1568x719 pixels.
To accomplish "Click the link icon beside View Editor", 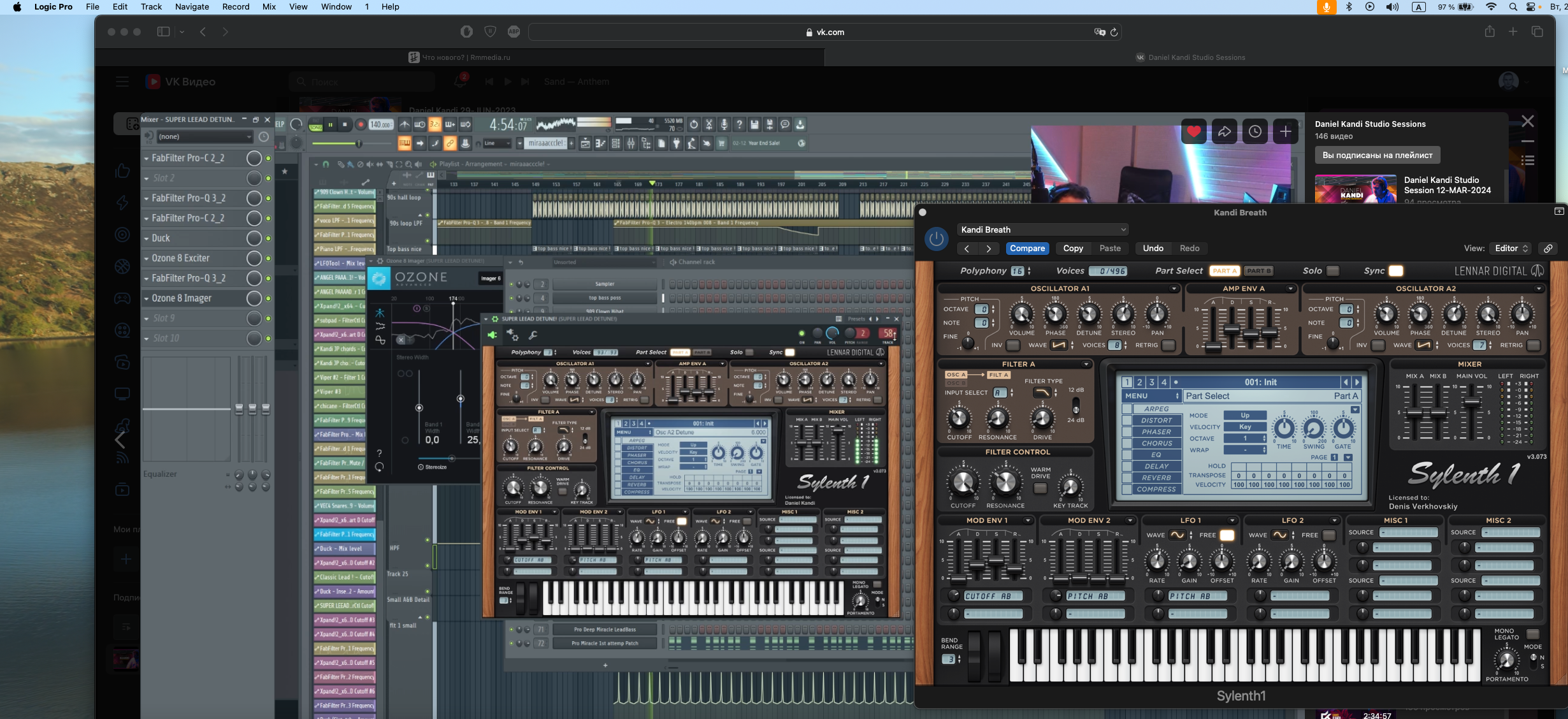I will coord(1548,249).
